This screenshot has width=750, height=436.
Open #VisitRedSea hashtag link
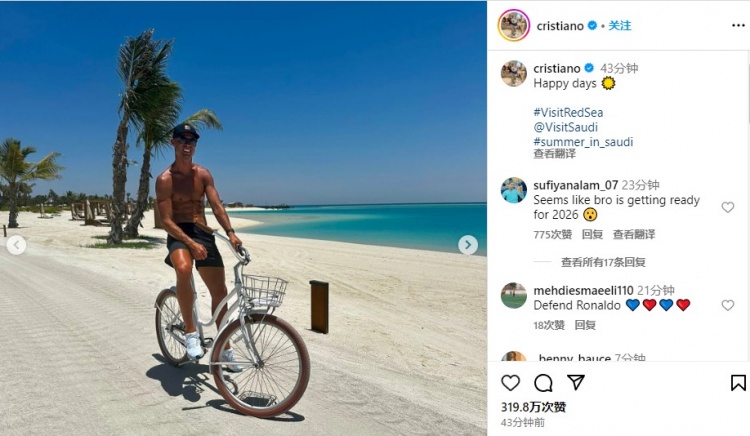[x=568, y=113]
